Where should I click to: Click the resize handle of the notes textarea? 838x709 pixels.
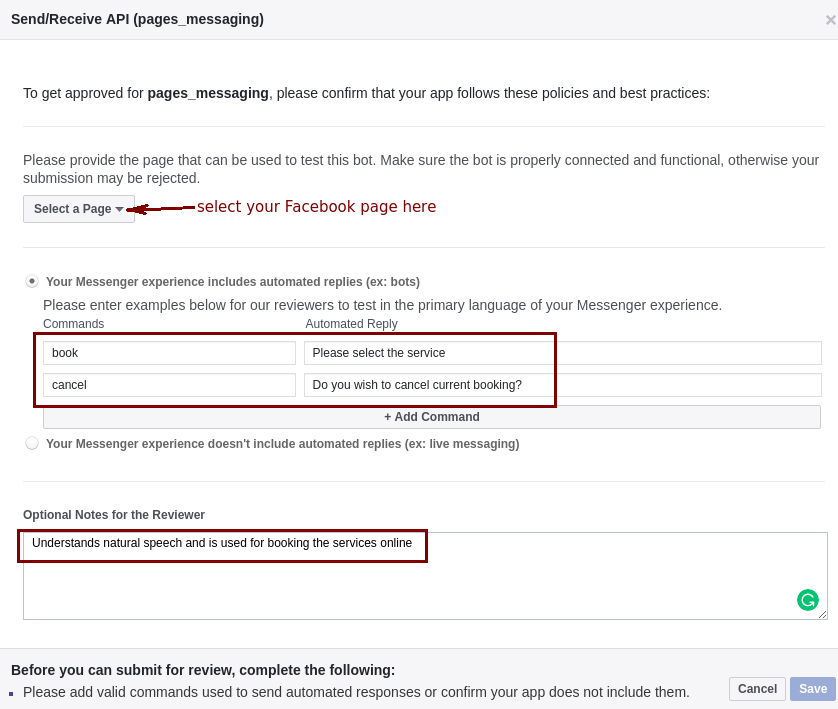[x=822, y=614]
